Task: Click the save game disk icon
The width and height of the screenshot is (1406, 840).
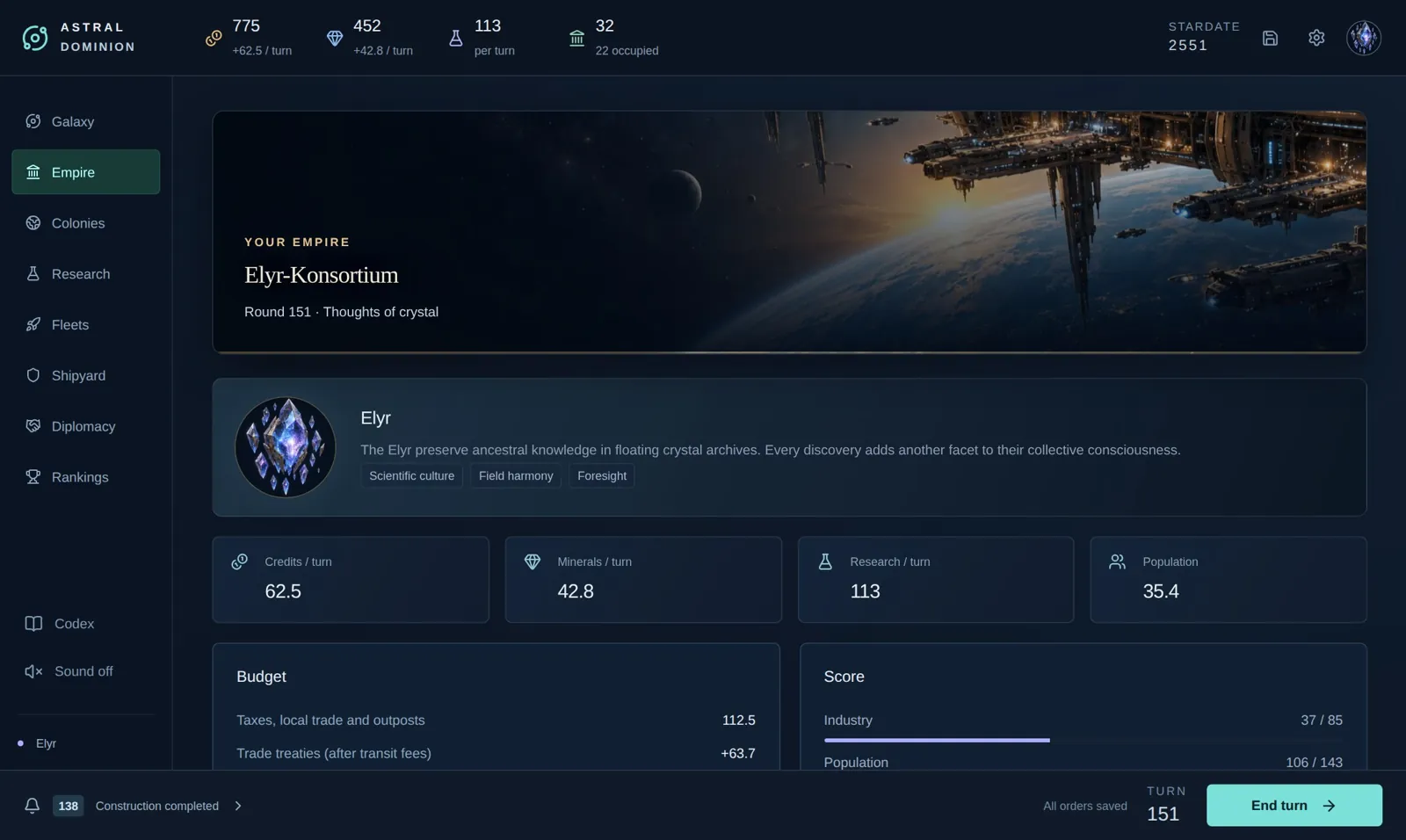Action: pyautogui.click(x=1270, y=38)
